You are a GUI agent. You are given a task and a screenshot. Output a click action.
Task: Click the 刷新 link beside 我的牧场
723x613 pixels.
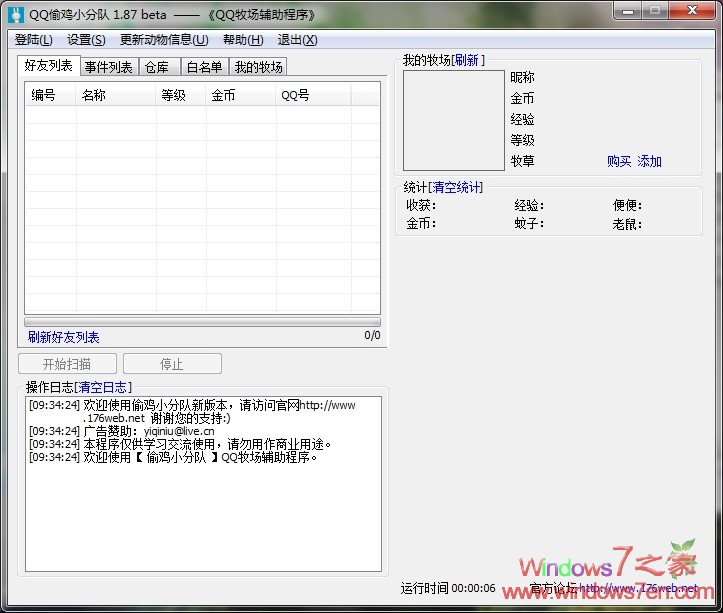467,61
